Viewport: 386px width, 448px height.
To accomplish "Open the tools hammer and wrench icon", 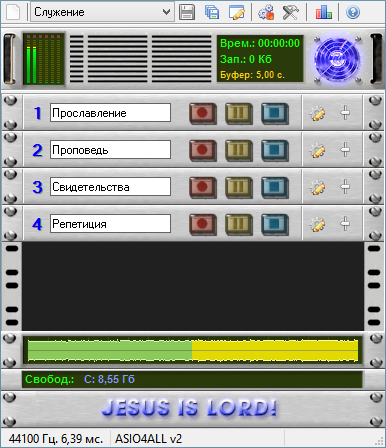I will point(290,12).
